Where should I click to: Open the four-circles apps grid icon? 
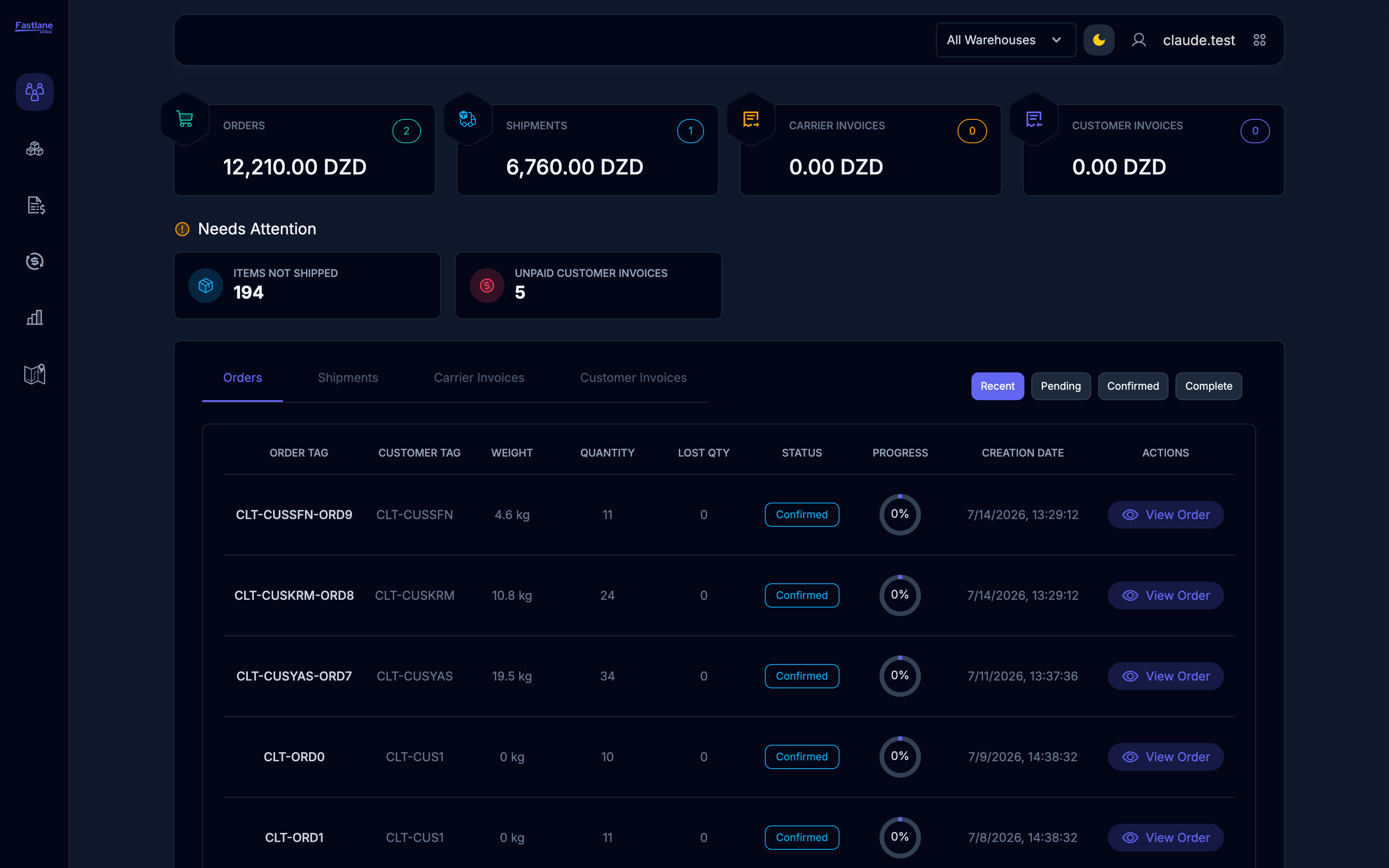point(1259,40)
